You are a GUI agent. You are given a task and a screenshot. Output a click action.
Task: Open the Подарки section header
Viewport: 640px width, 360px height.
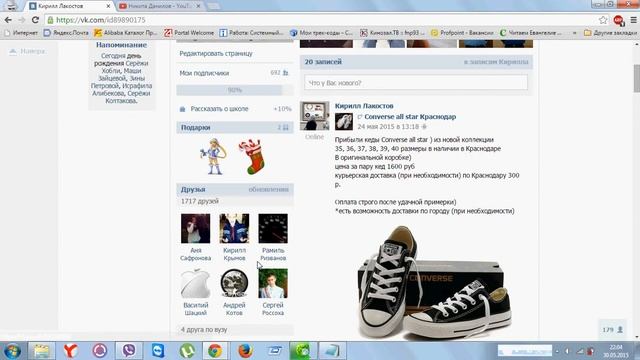[x=235, y=127]
